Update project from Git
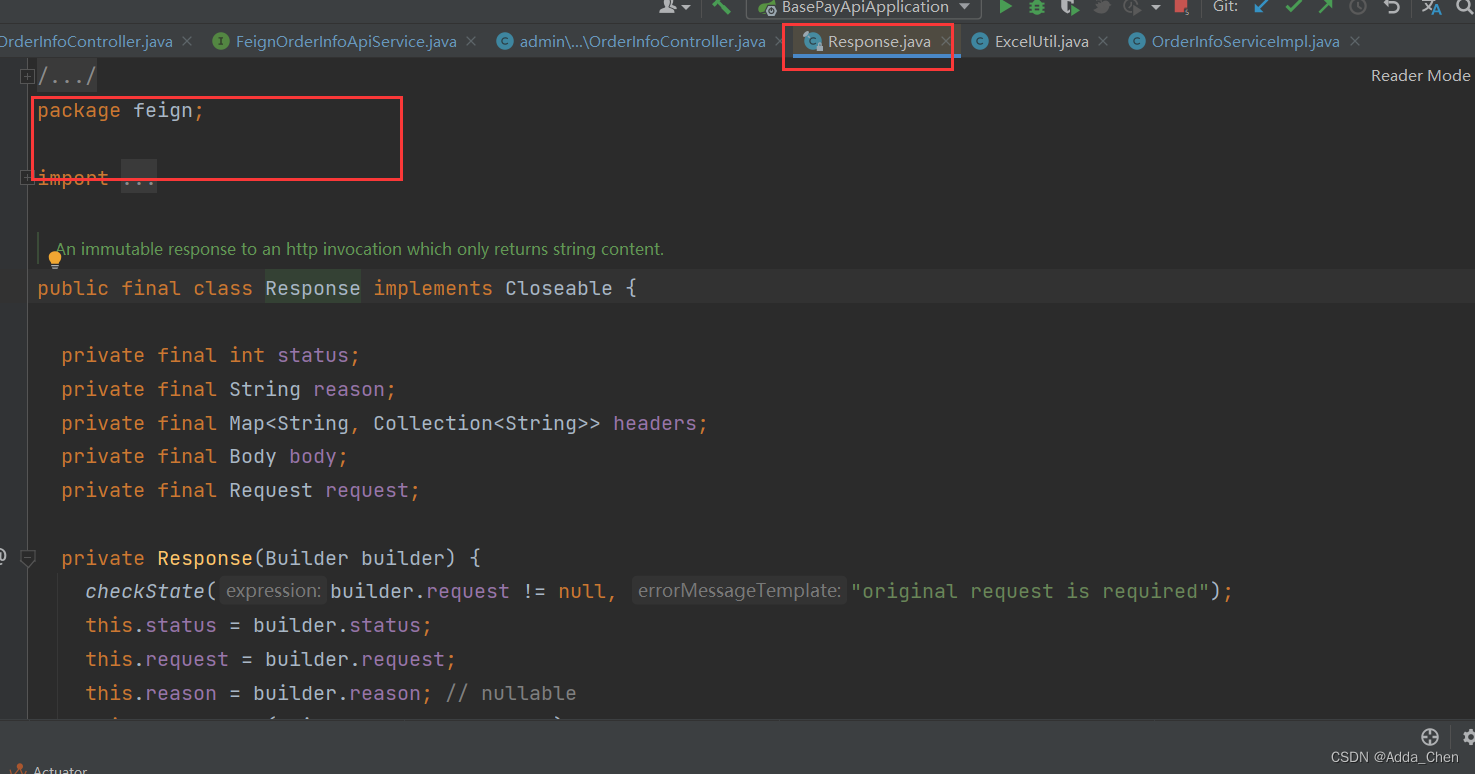Viewport: 1475px width, 774px height. tap(1259, 8)
